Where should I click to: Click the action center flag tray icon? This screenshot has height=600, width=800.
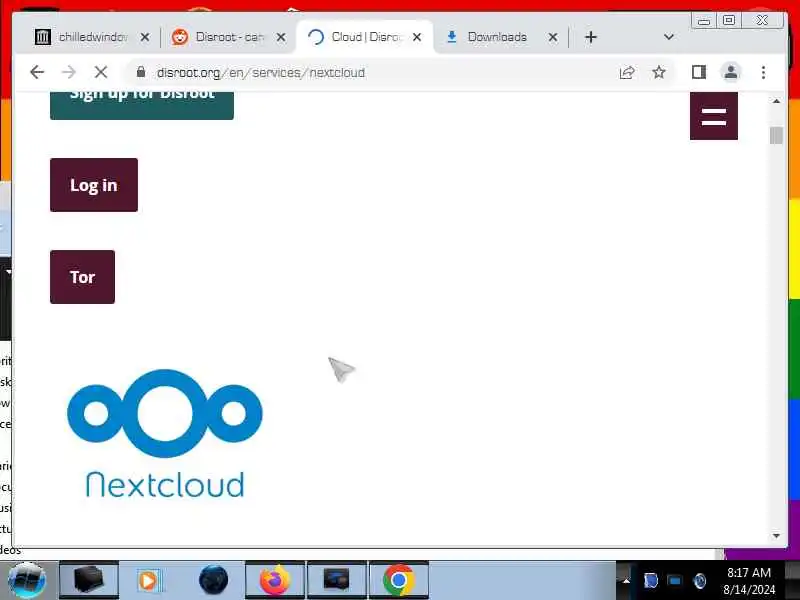click(x=651, y=581)
